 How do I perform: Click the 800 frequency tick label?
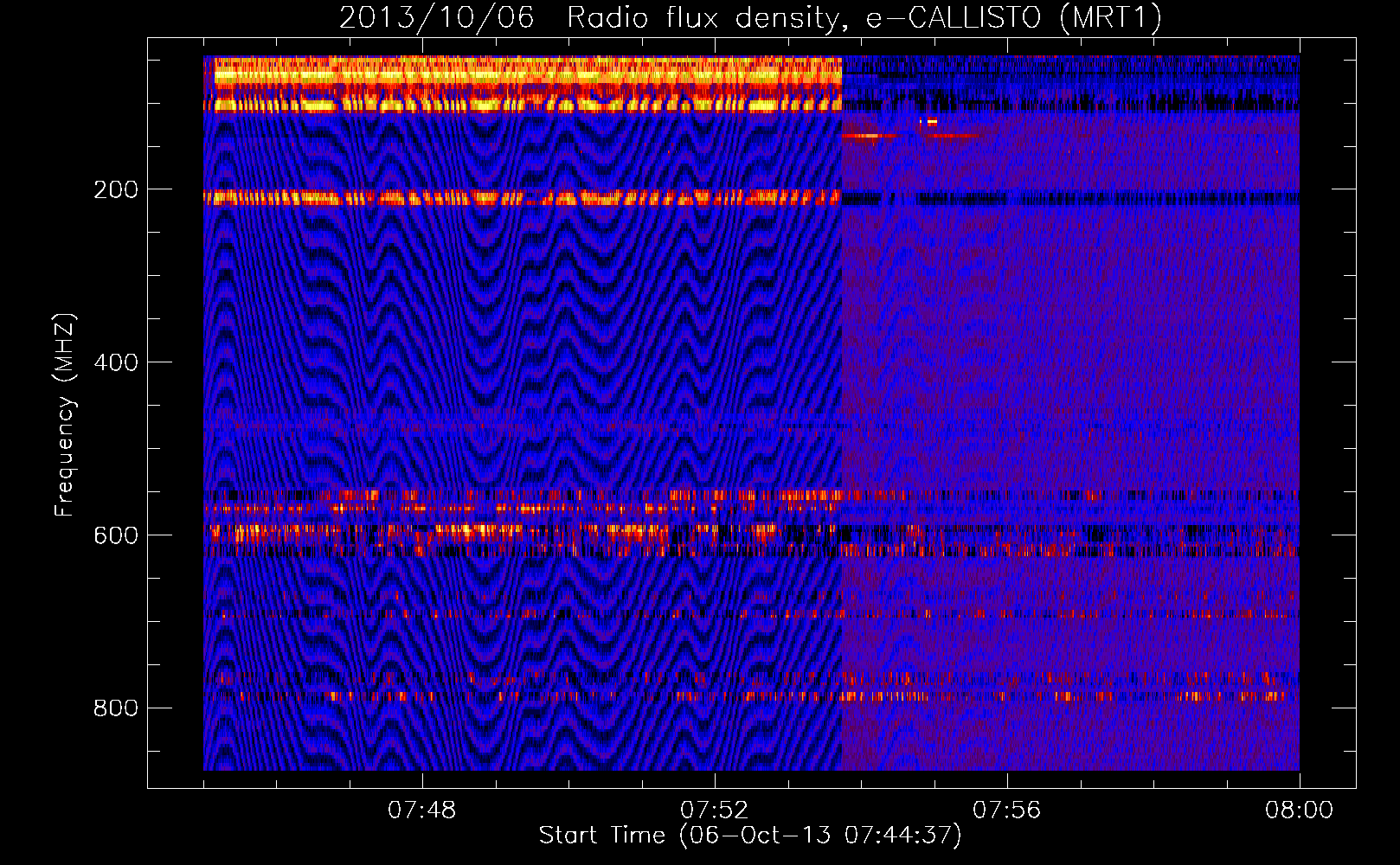[115, 708]
